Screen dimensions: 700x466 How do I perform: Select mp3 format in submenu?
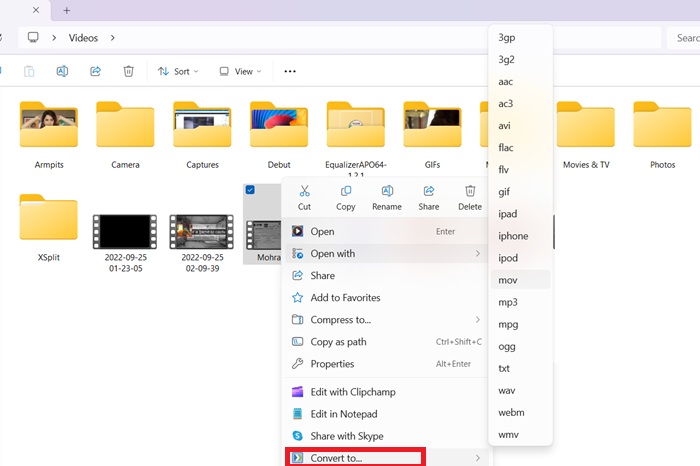coord(521,302)
